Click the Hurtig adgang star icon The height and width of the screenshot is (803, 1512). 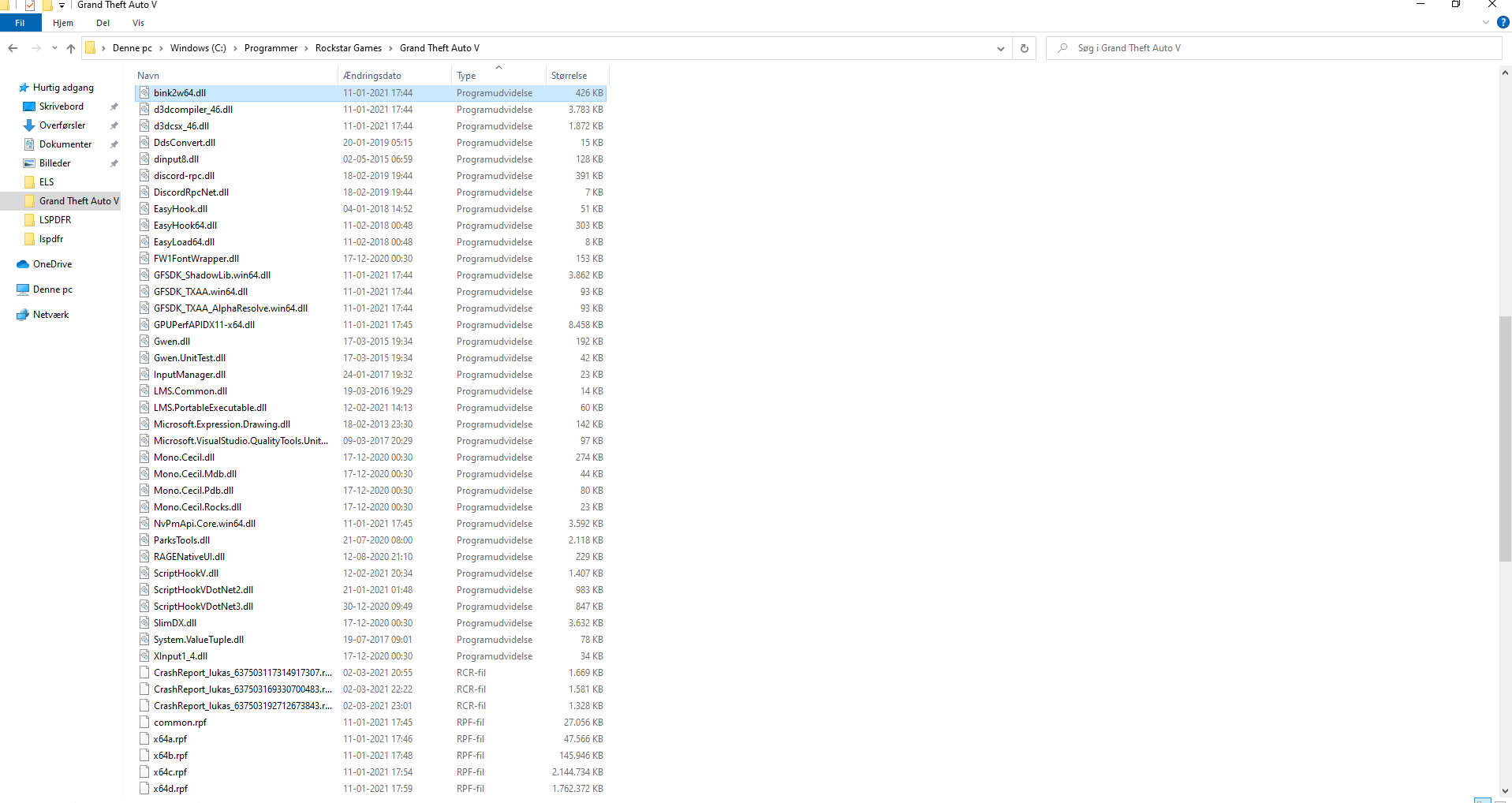coord(24,88)
